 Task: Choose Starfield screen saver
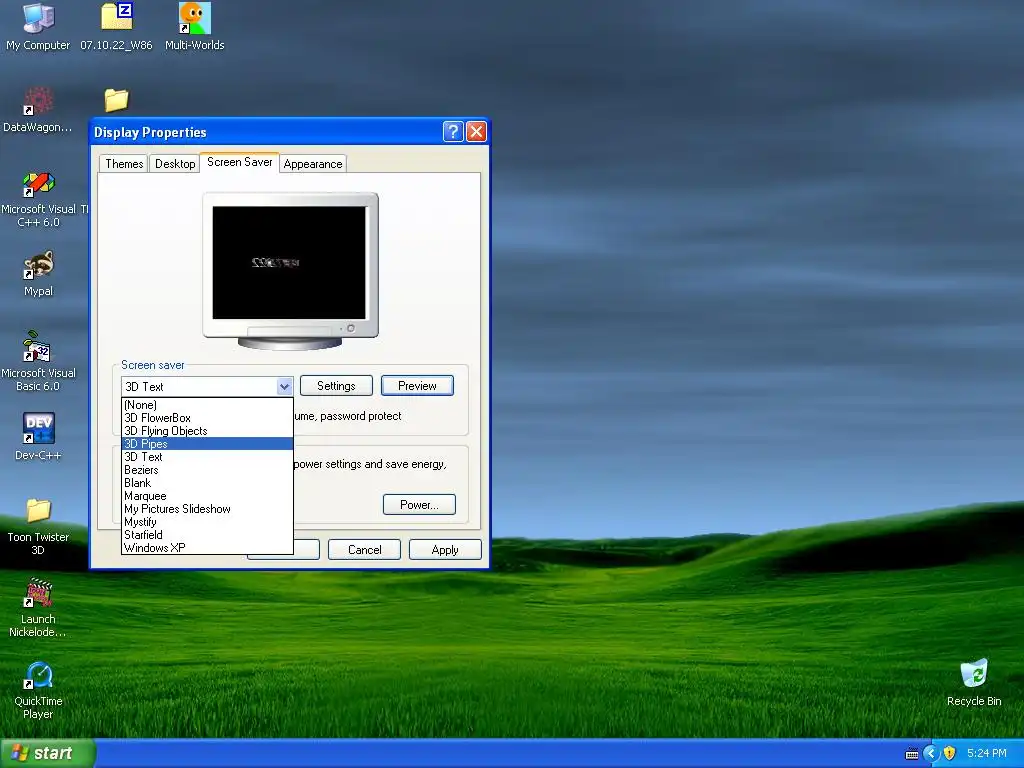[x=207, y=535]
